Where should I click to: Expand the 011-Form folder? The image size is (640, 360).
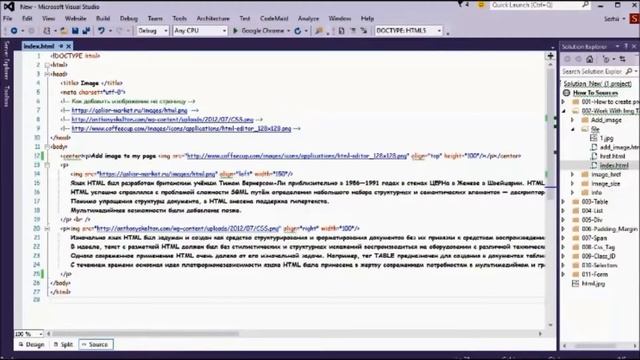tap(564, 274)
